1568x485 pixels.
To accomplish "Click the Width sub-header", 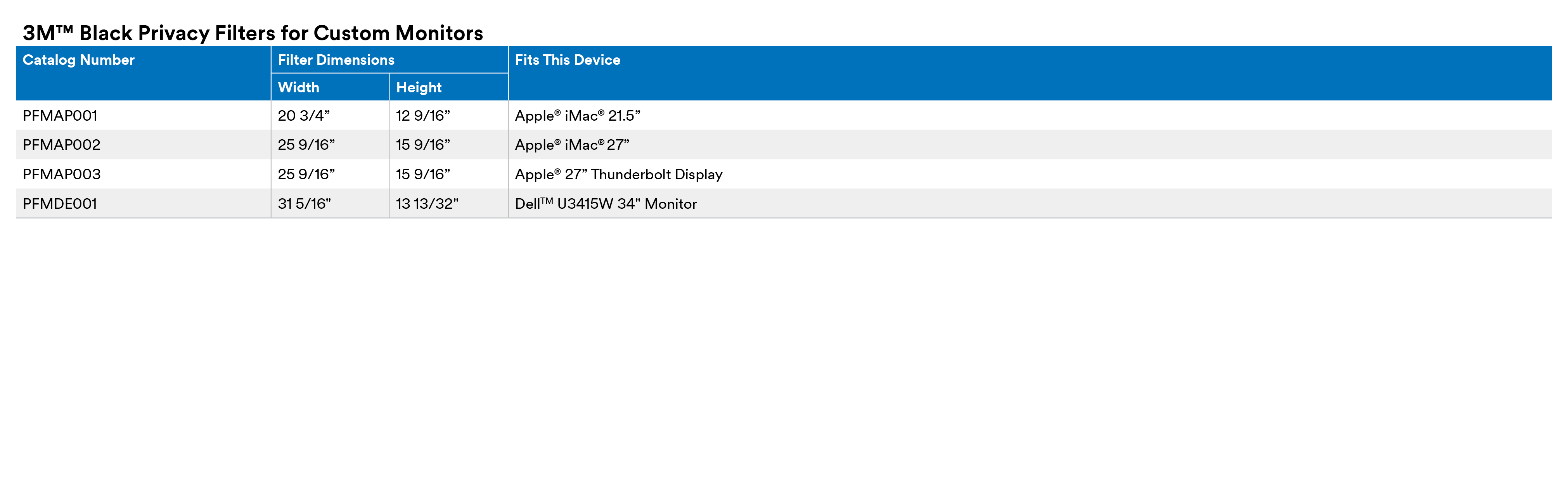I will (x=298, y=88).
